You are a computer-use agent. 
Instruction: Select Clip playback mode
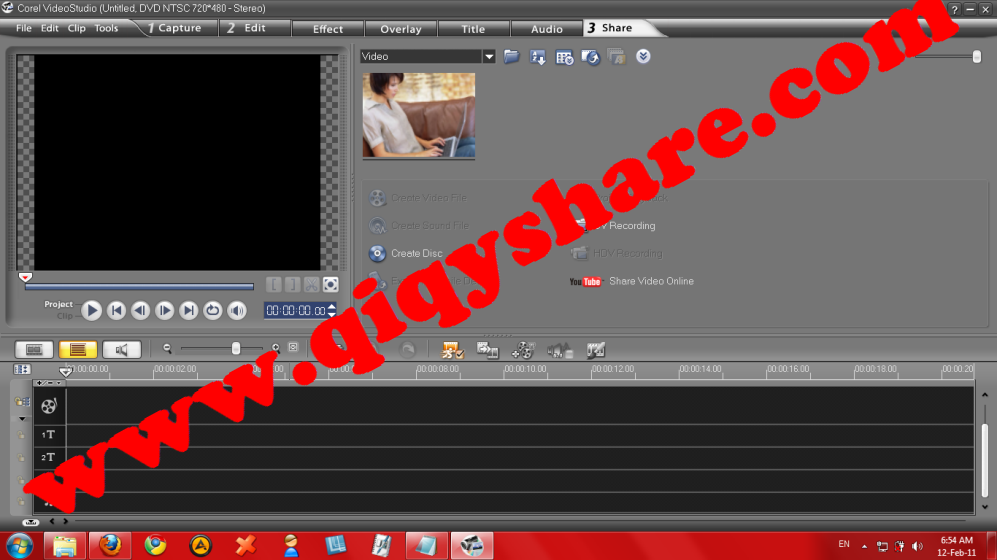click(65, 315)
